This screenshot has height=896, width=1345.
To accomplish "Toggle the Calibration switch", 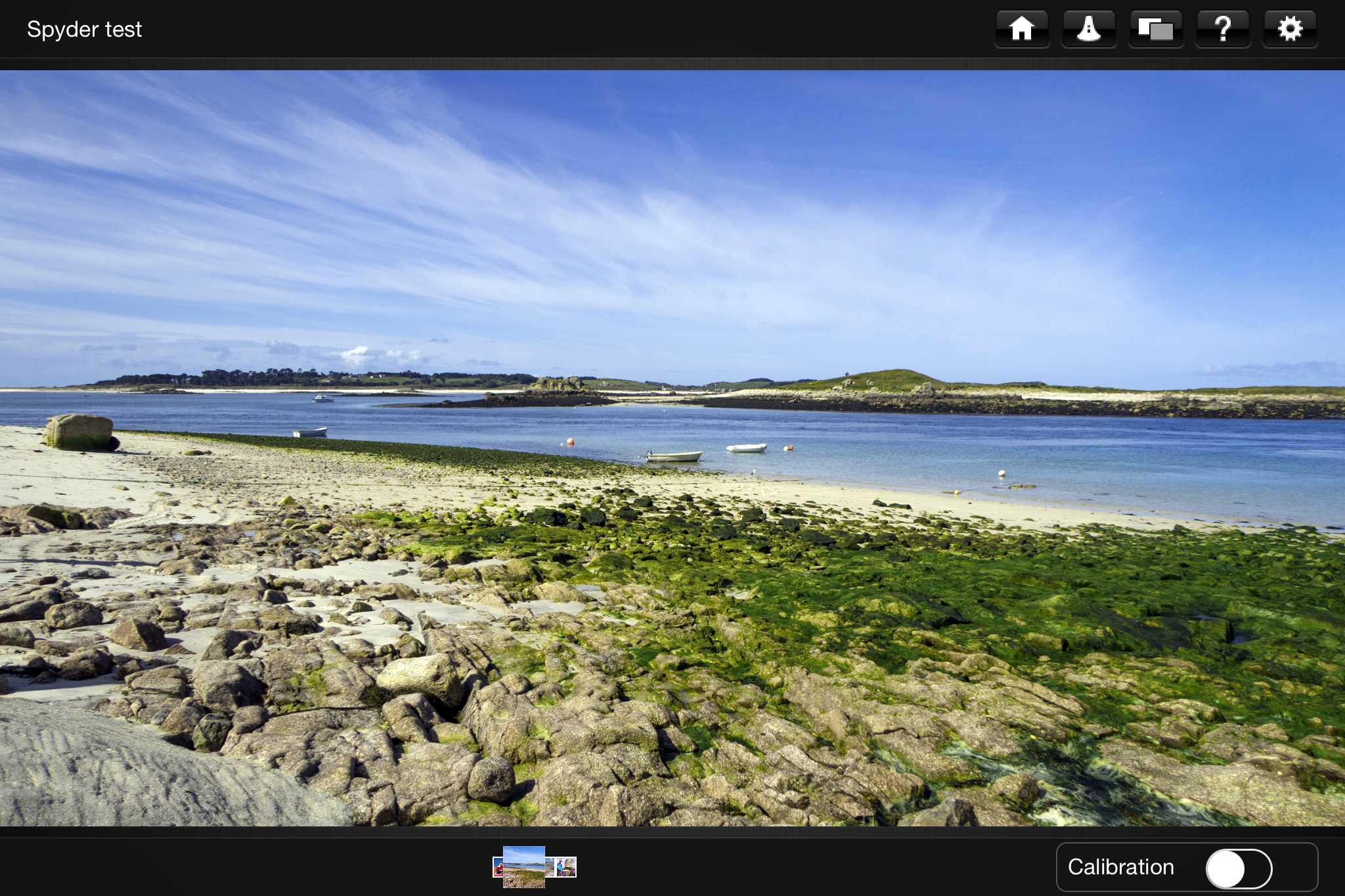I will [1239, 868].
